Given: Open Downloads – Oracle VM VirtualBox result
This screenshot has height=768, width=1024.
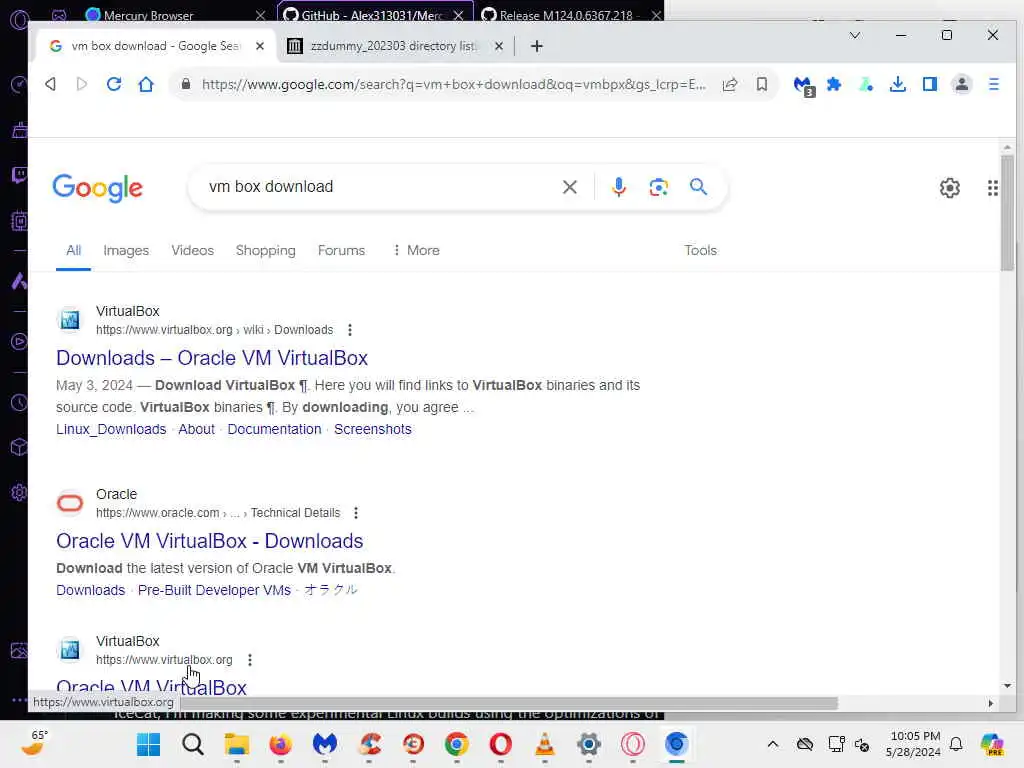Looking at the screenshot, I should 212,358.
